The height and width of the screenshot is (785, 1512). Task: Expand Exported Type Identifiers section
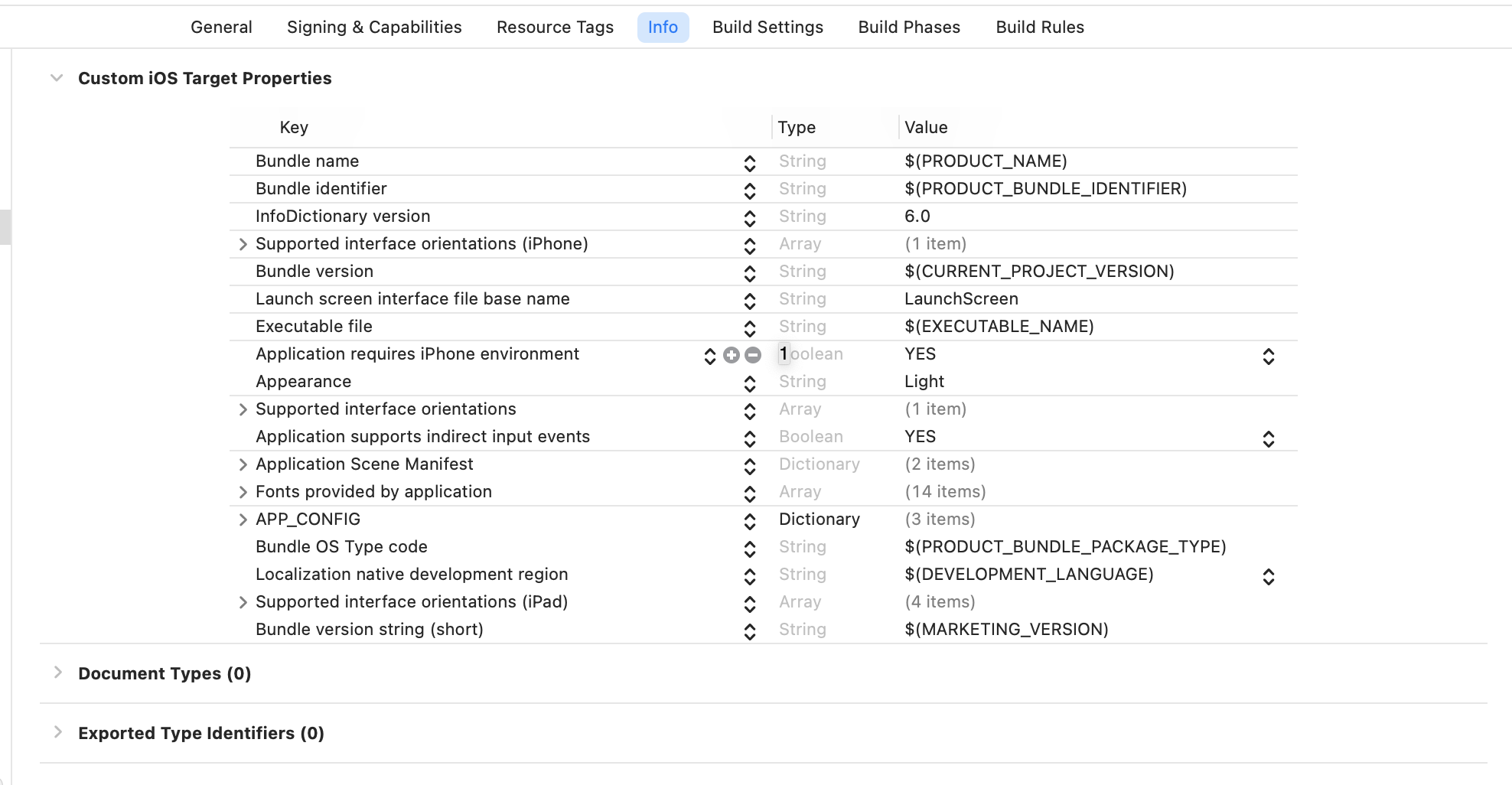(58, 731)
